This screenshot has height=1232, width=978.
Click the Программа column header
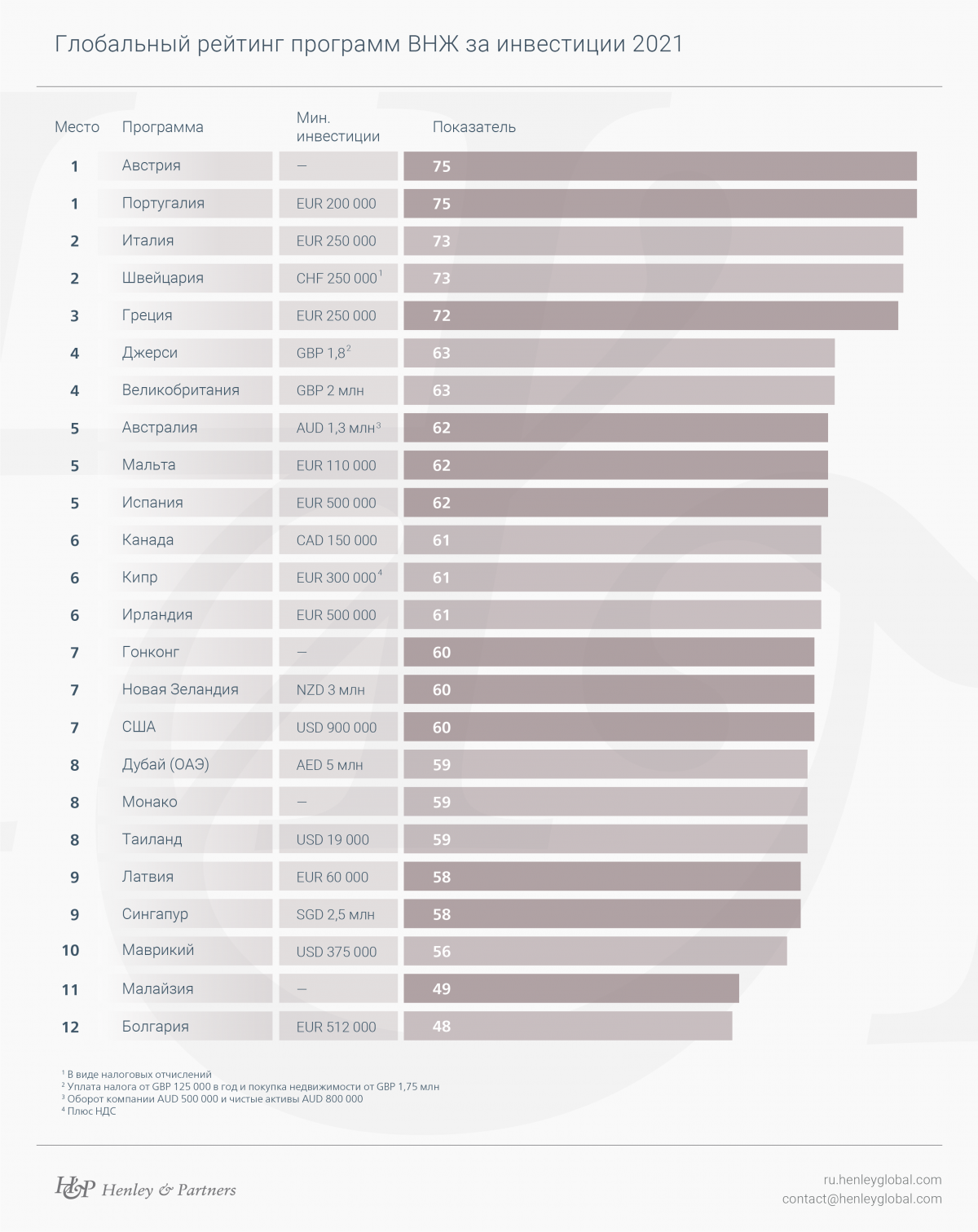162,127
